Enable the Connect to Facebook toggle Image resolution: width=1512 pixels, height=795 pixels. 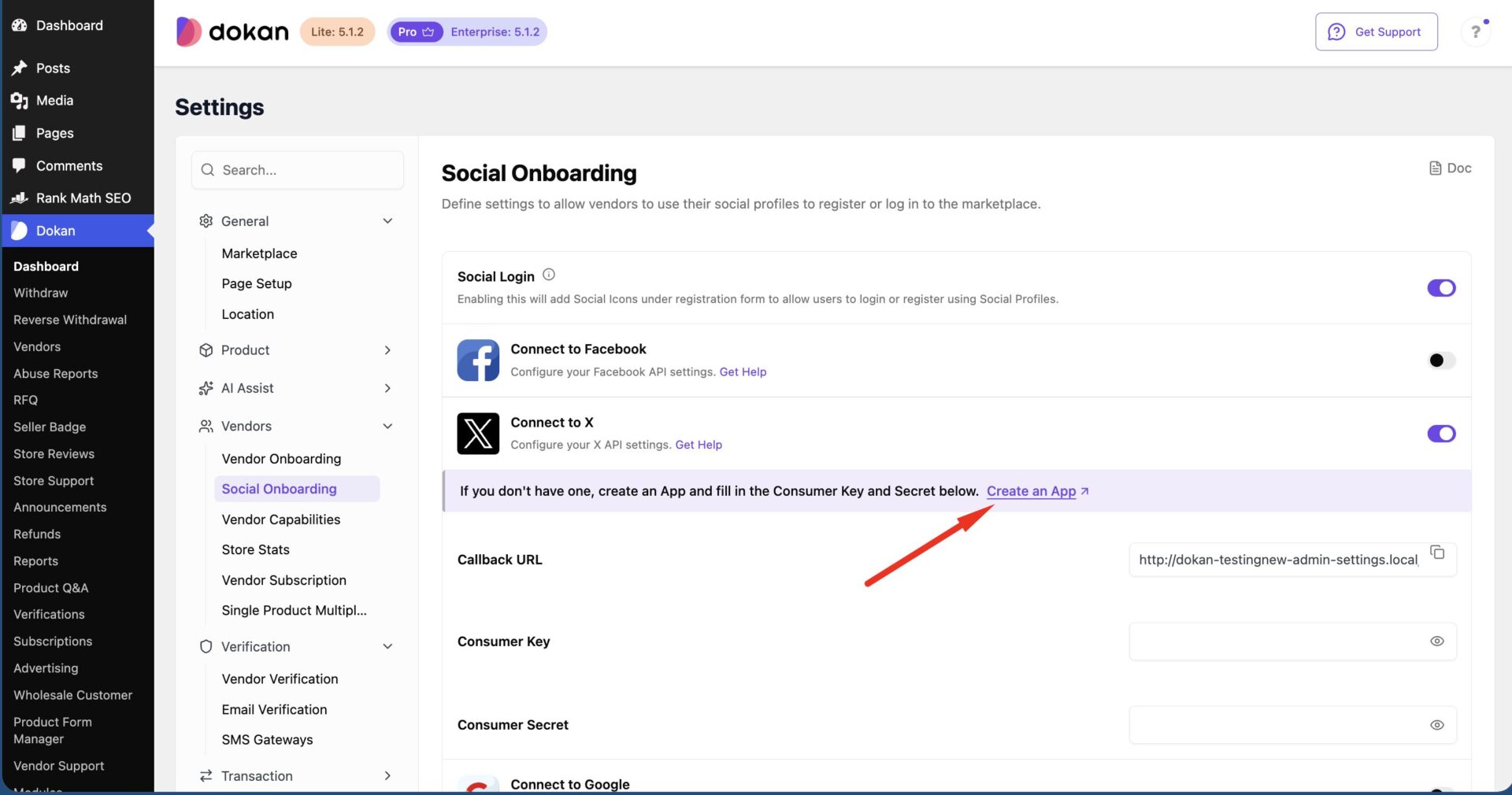point(1441,361)
